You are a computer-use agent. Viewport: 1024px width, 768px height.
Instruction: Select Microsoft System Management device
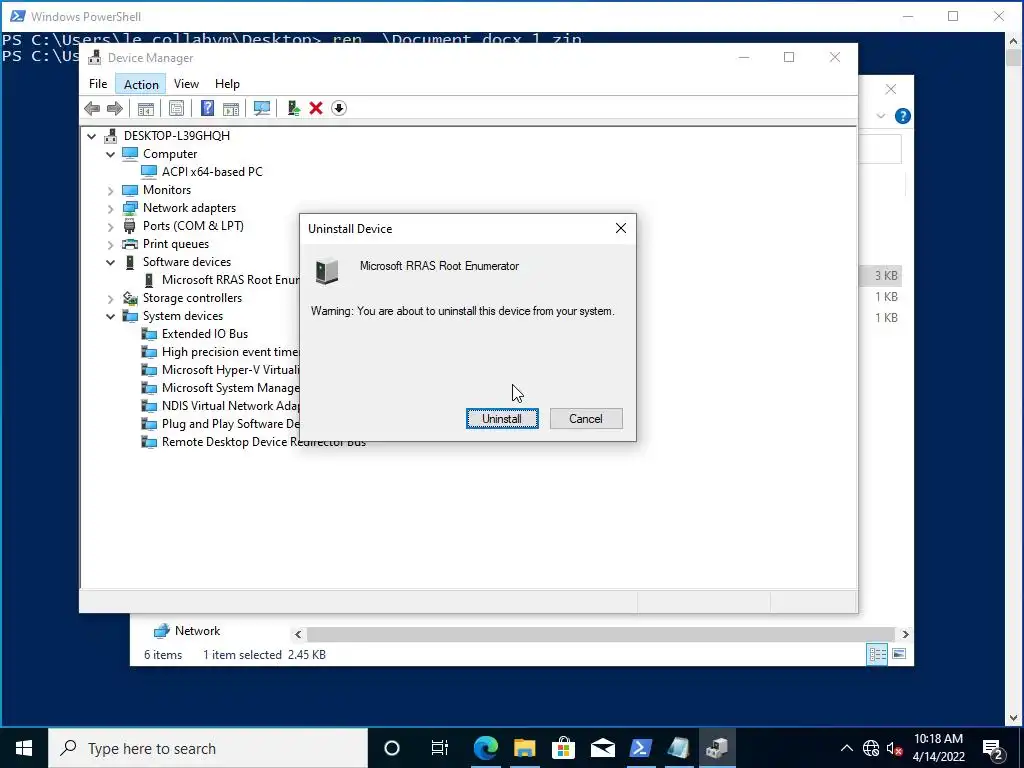click(x=230, y=388)
